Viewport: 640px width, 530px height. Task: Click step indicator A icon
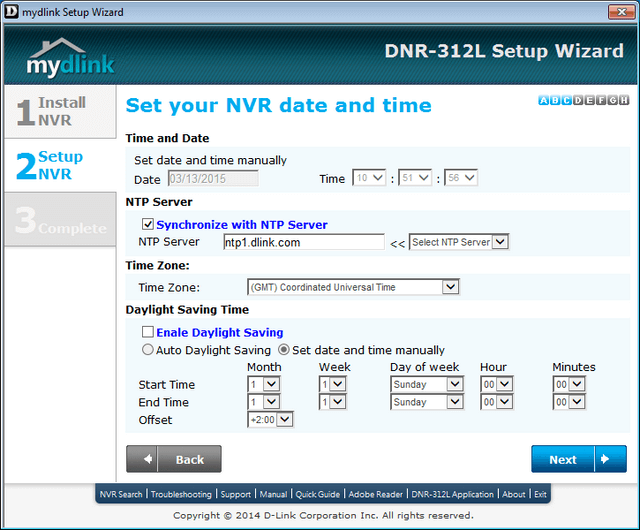[x=544, y=100]
